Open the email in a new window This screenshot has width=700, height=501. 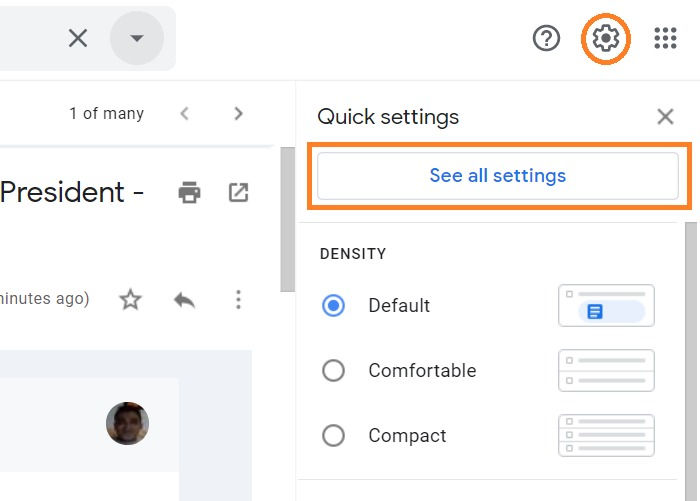(x=238, y=192)
